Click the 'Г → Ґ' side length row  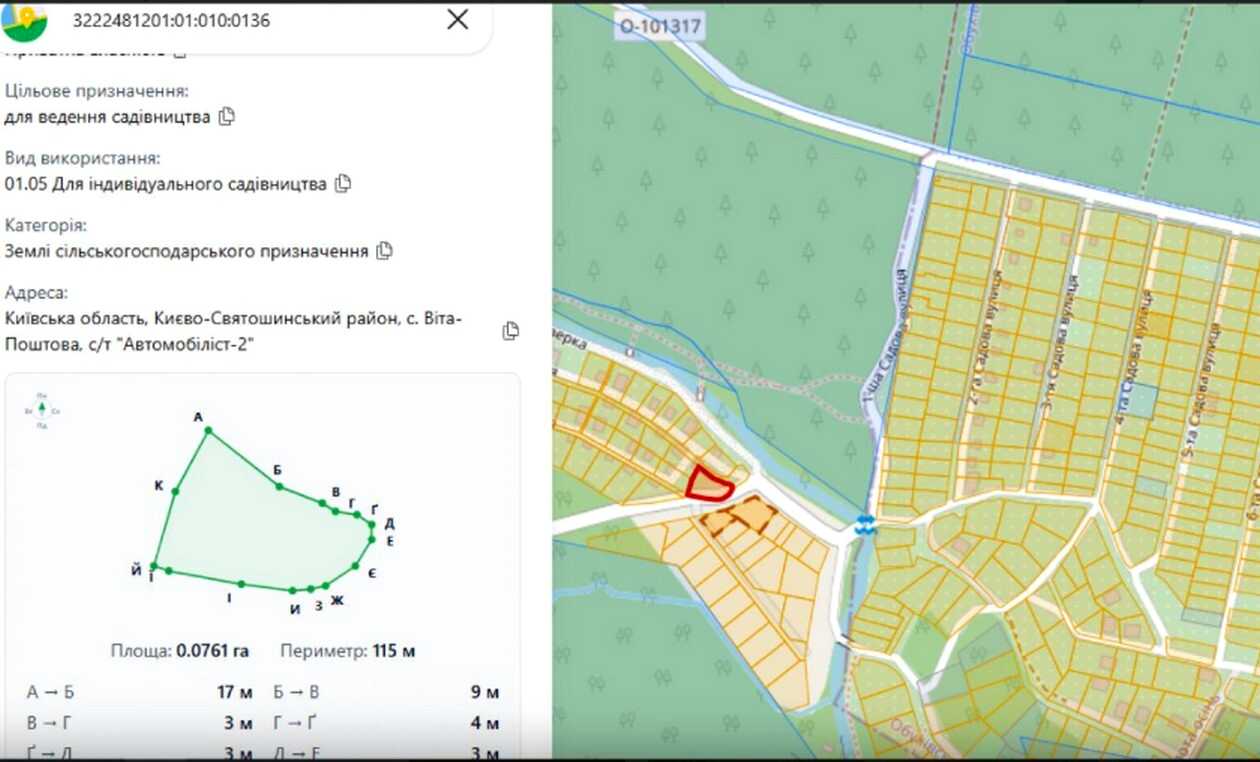(386, 723)
